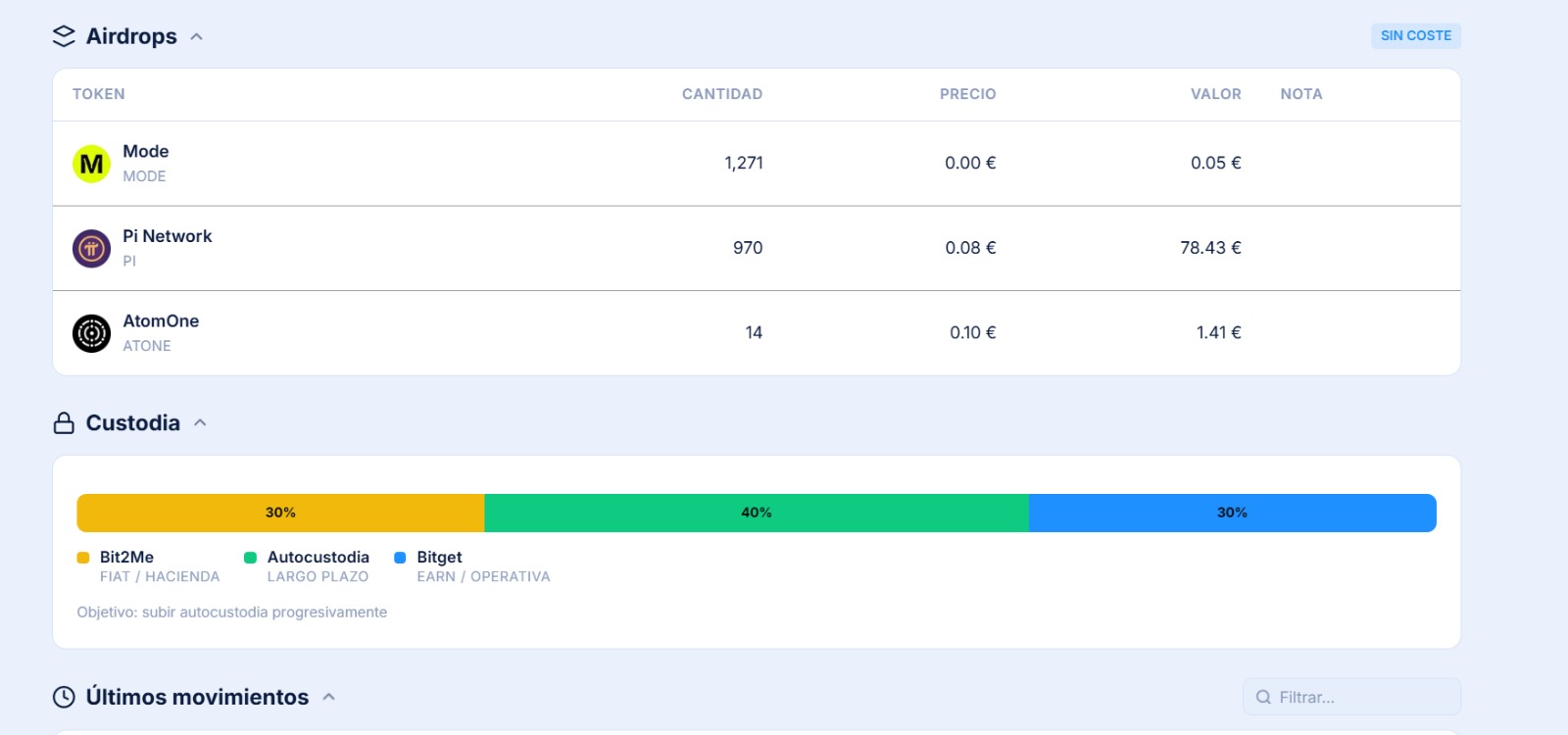This screenshot has width=1568, height=735.
Task: Select the Mode token name
Action: click(146, 151)
